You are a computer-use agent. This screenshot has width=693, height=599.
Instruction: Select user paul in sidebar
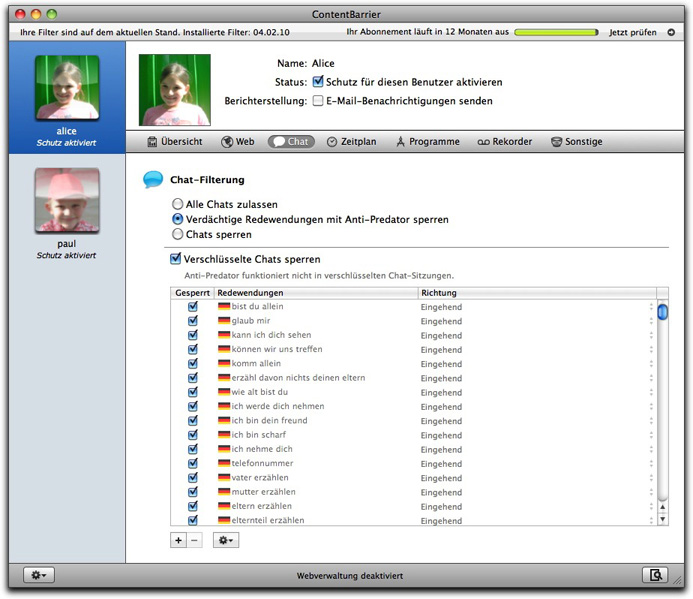(67, 214)
